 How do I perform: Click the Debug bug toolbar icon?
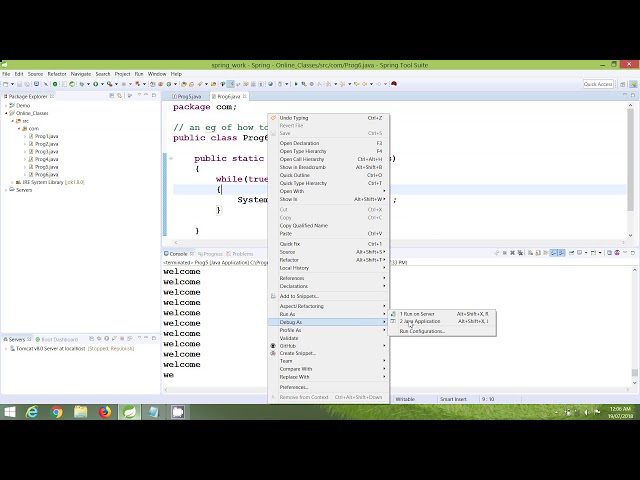(x=82, y=84)
